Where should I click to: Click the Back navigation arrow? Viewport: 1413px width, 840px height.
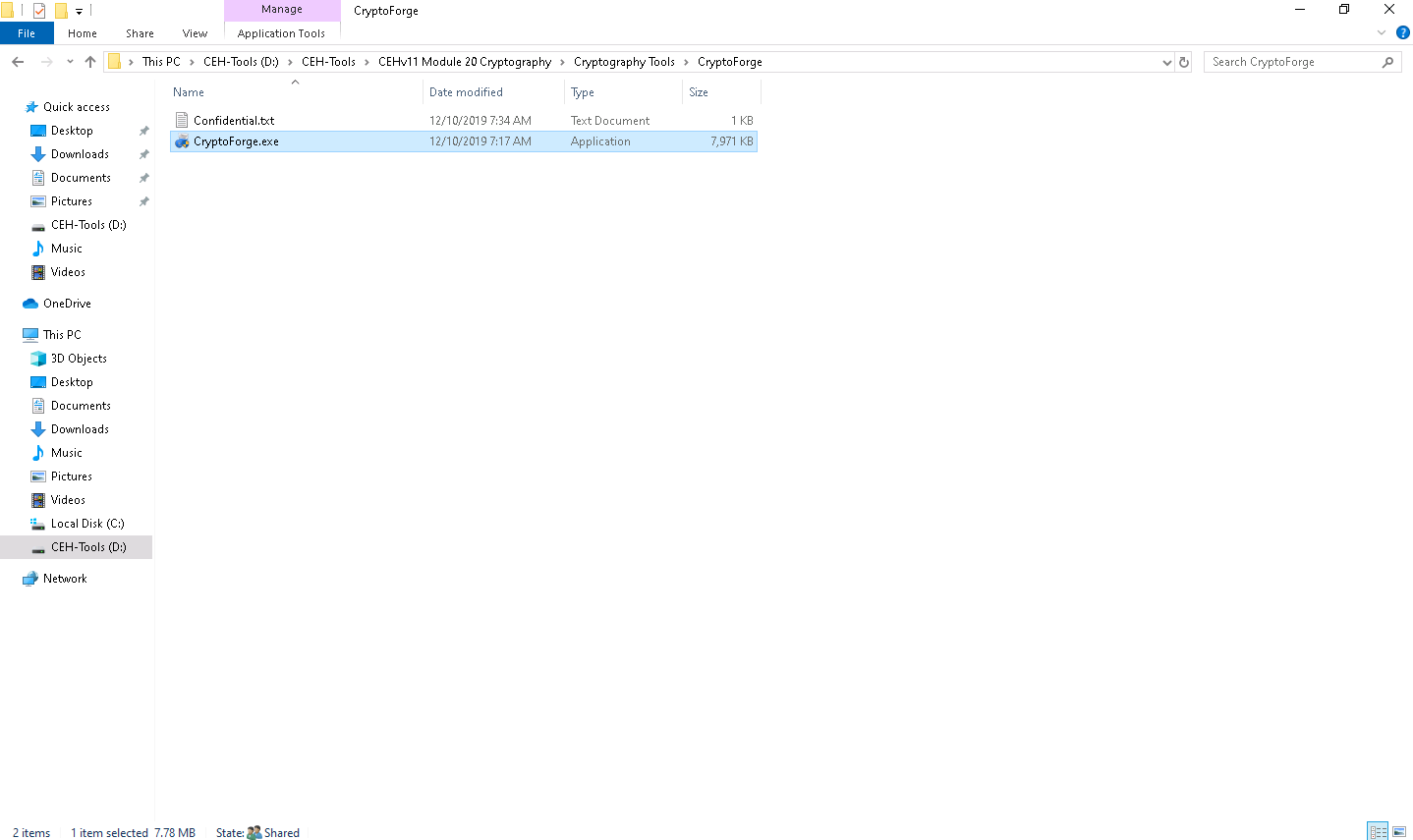pyautogui.click(x=18, y=62)
